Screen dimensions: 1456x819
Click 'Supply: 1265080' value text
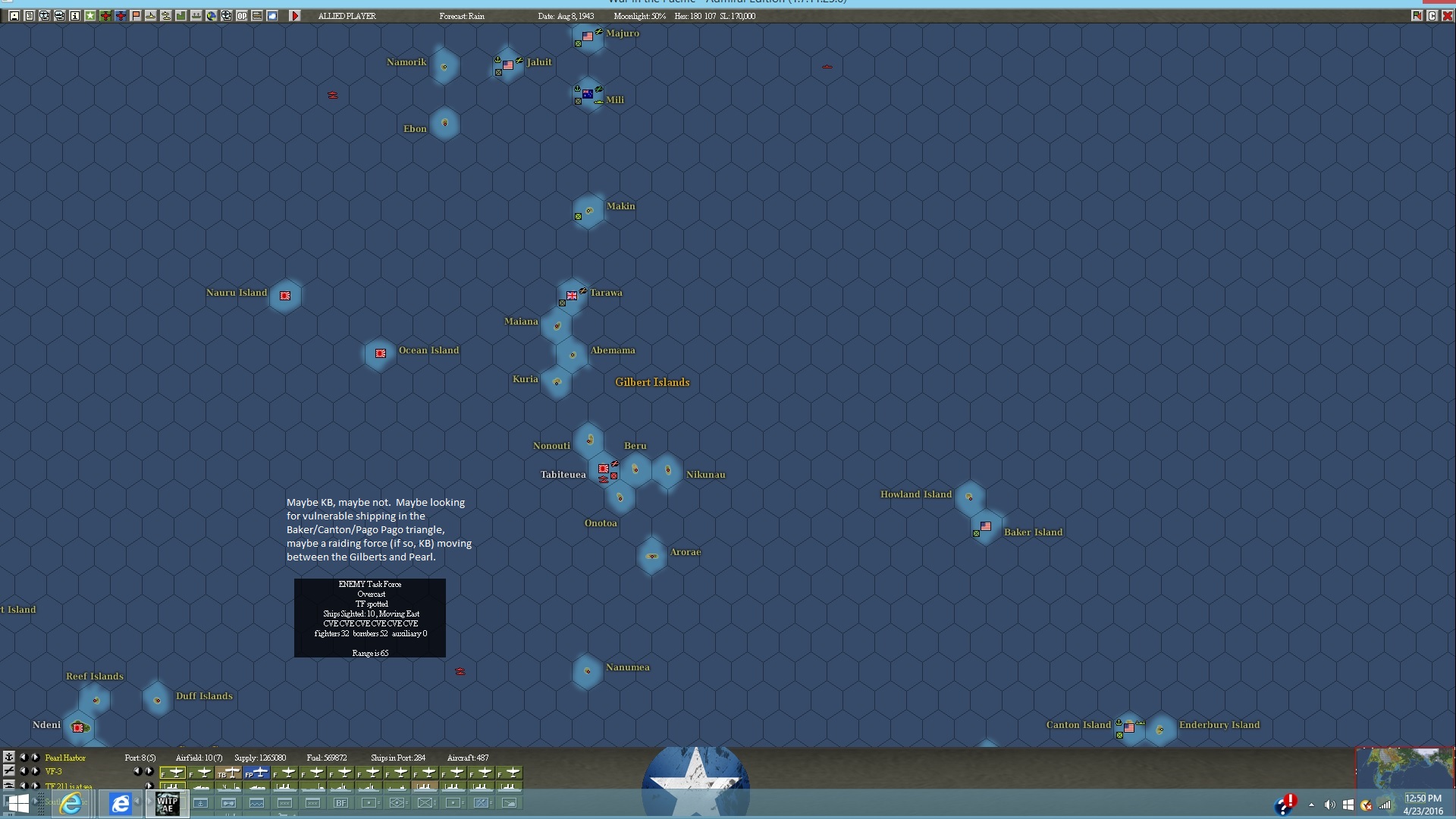pos(260,758)
